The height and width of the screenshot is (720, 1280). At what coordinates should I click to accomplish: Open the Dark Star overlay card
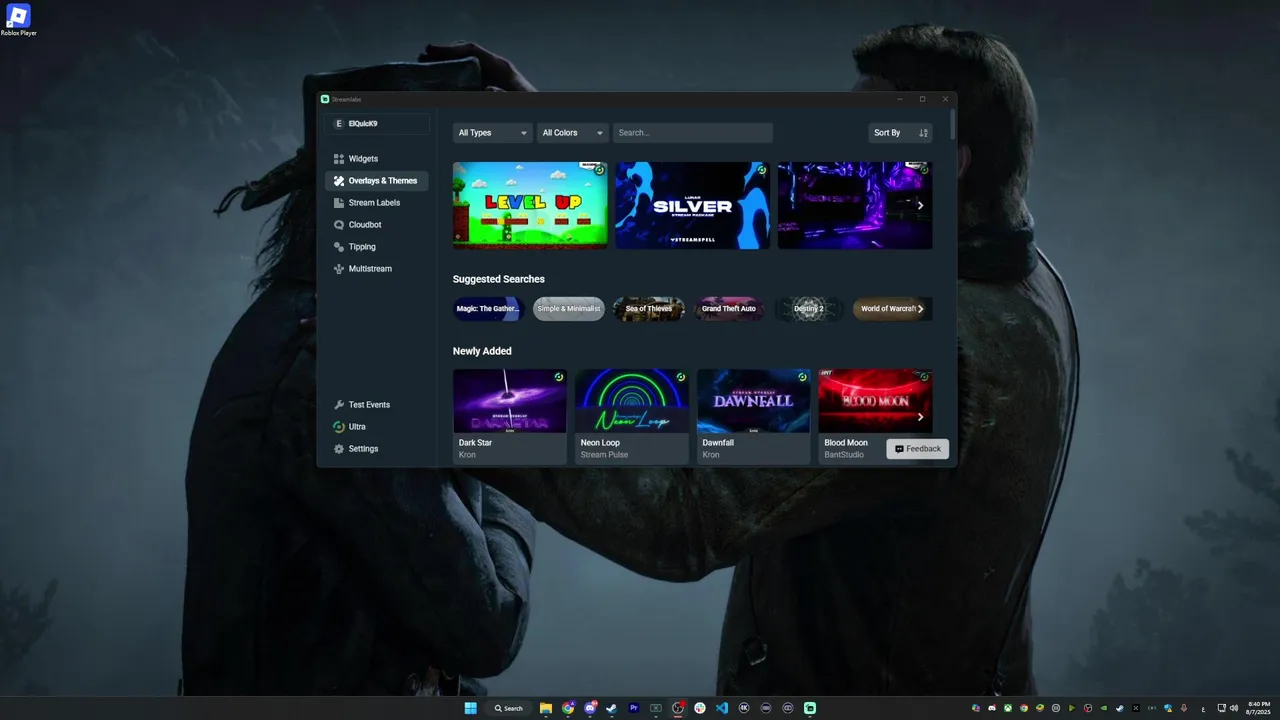click(510, 416)
